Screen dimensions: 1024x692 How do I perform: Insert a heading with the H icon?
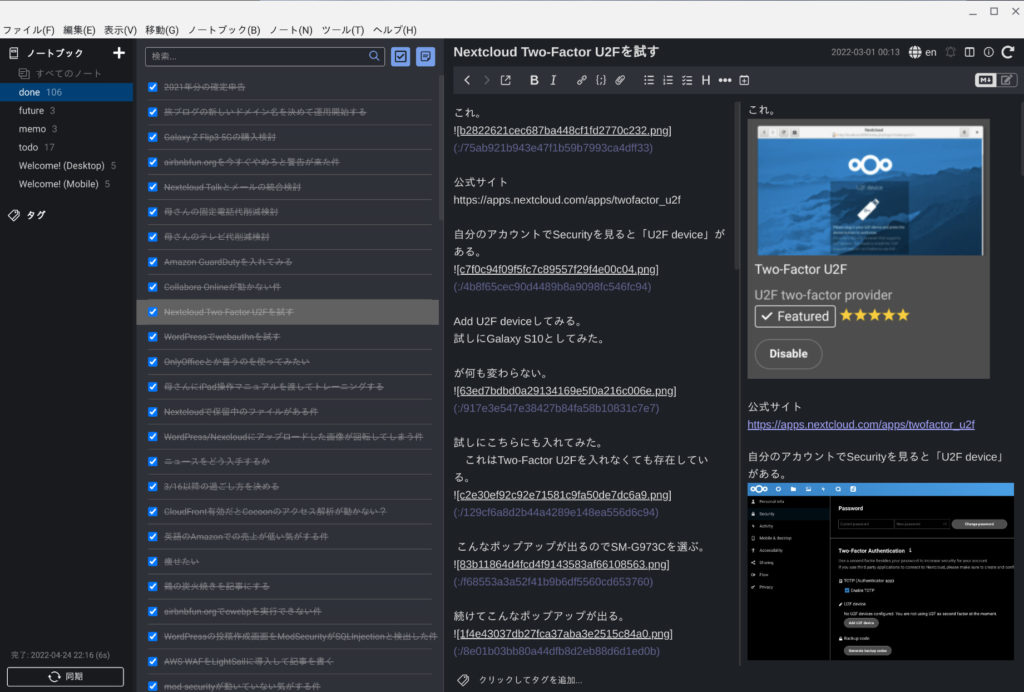[x=706, y=80]
